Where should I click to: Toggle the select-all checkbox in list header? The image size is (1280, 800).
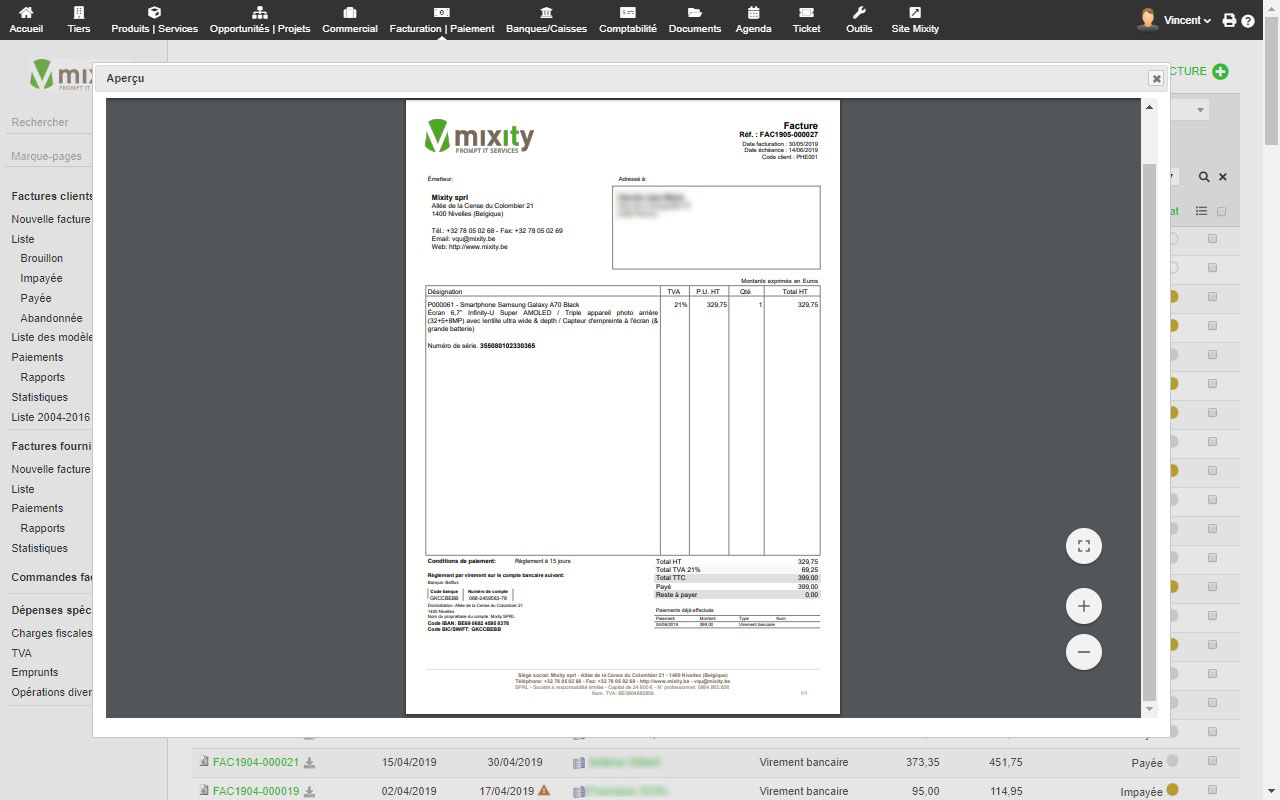pyautogui.click(x=1221, y=211)
